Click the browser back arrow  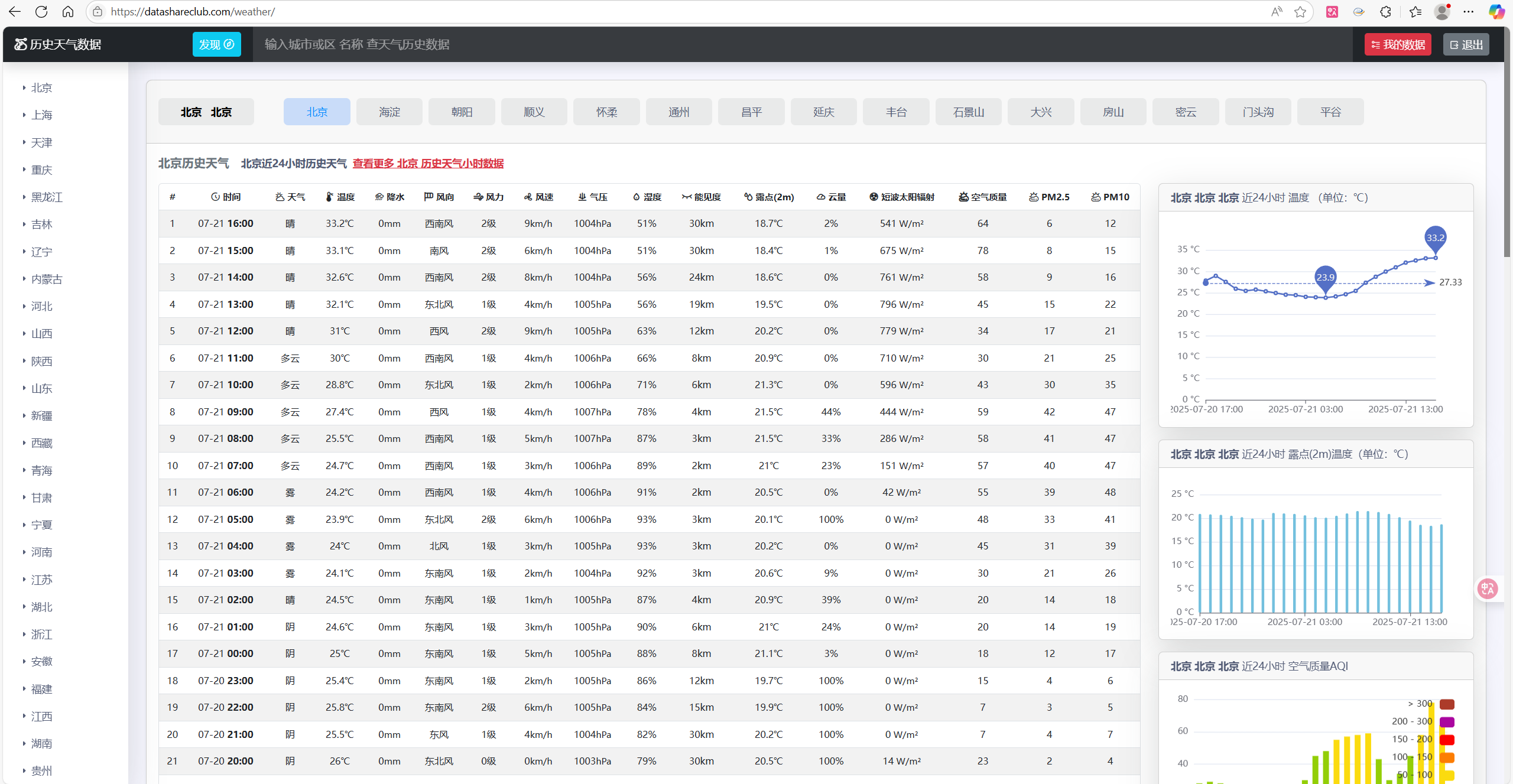pos(15,12)
